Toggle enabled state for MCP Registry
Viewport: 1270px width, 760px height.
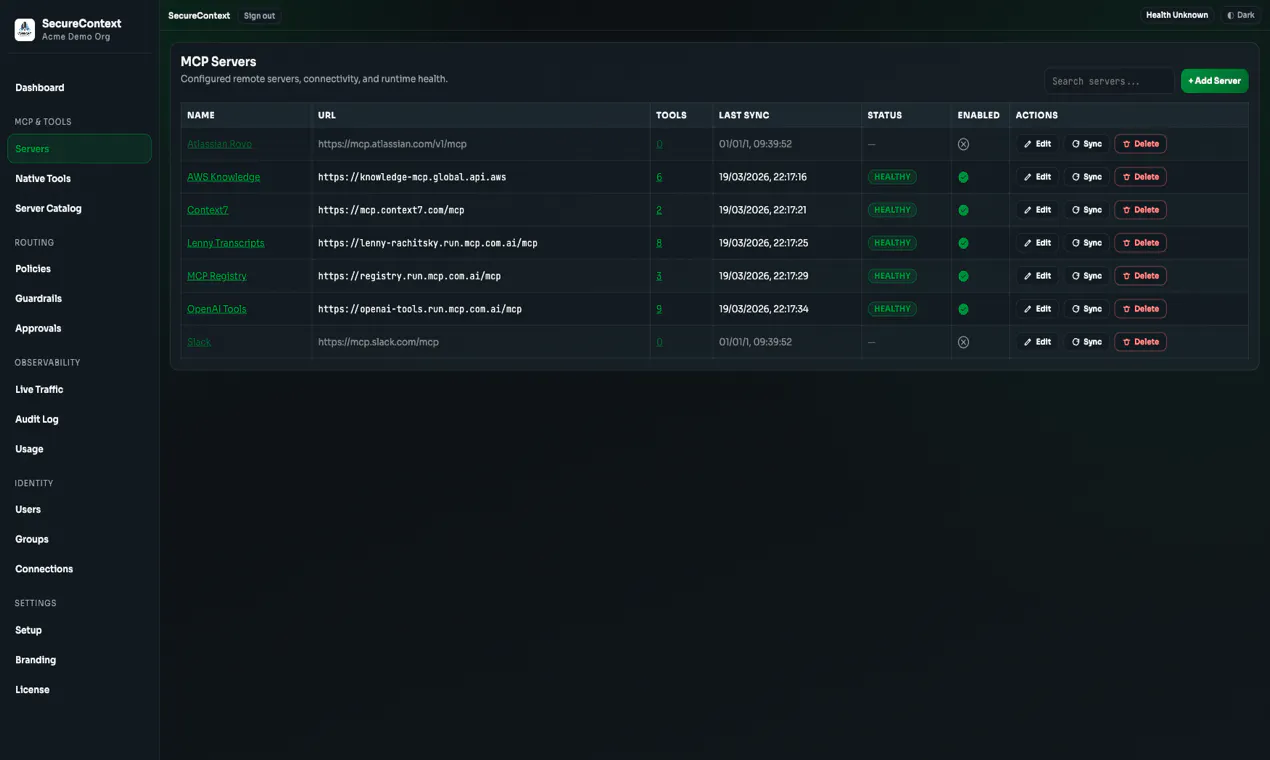pos(963,276)
